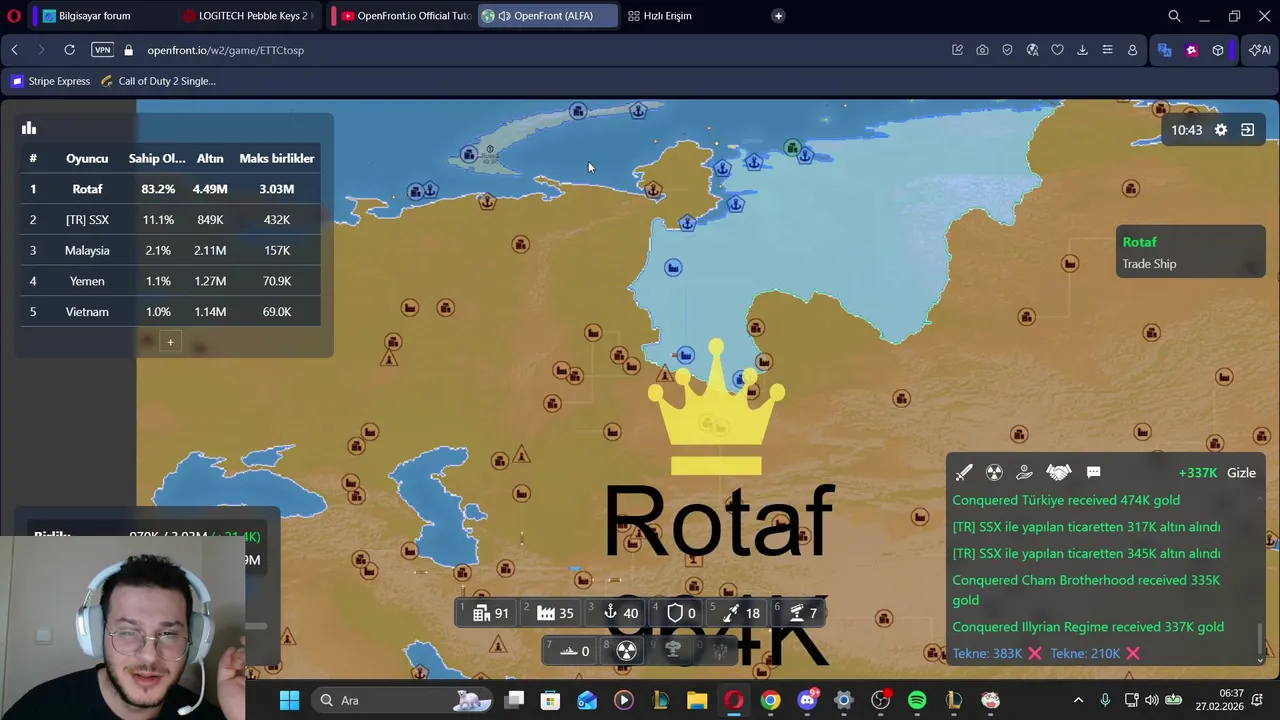Open Stripe Express bookmark
The width and height of the screenshot is (1280, 720).
point(51,81)
